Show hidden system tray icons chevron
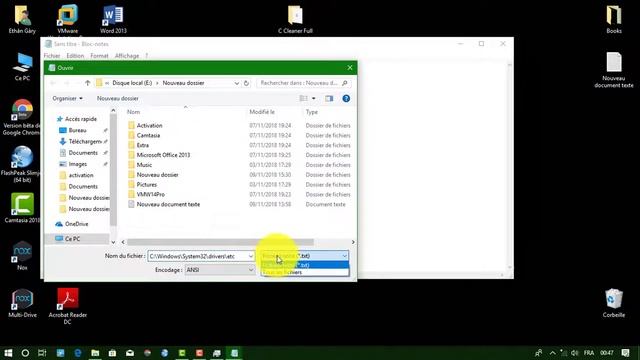The height and width of the screenshot is (360, 640). (x=553, y=353)
